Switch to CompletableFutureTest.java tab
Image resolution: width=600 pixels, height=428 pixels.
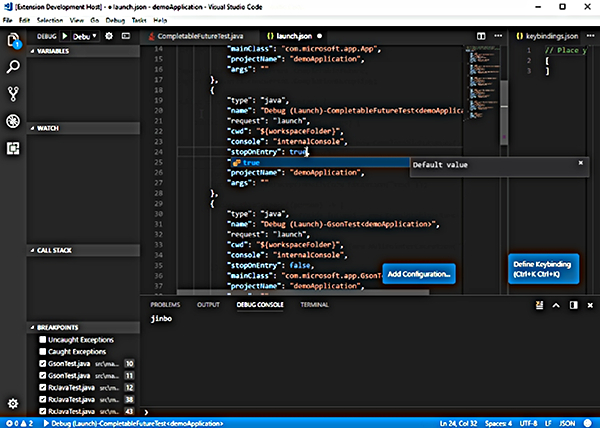200,36
